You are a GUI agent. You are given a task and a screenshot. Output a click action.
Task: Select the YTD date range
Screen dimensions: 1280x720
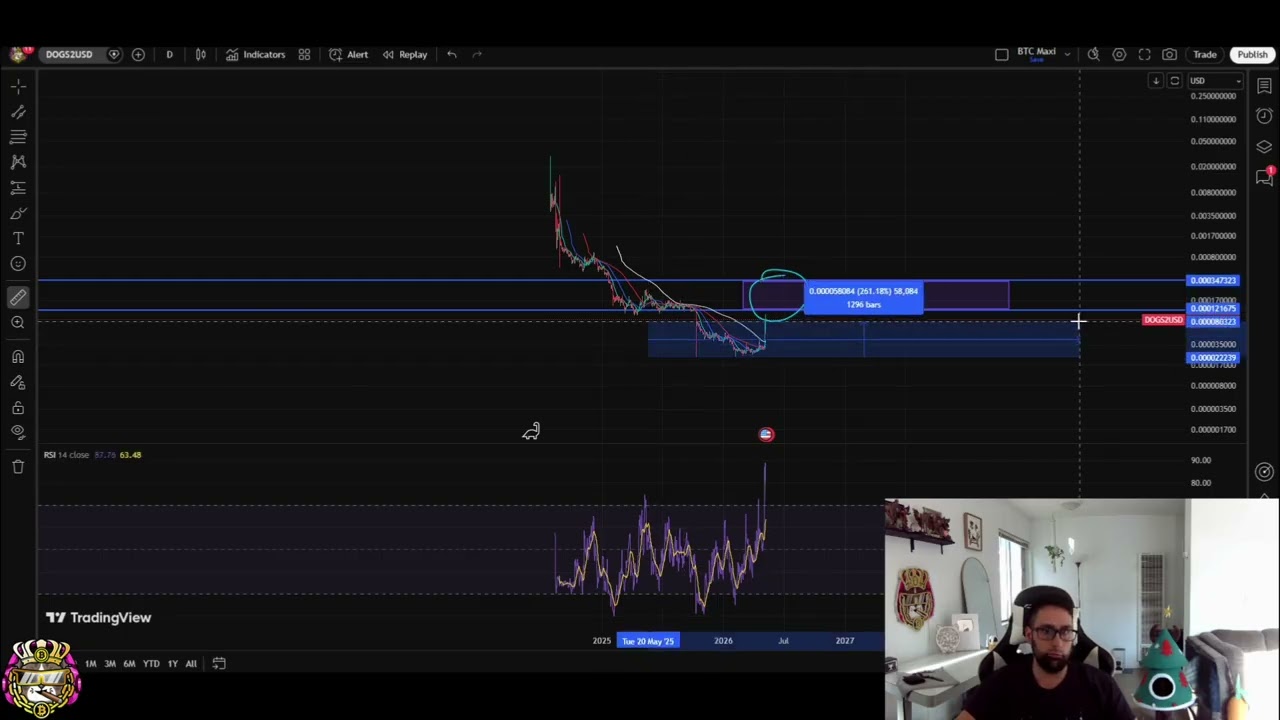(x=151, y=663)
